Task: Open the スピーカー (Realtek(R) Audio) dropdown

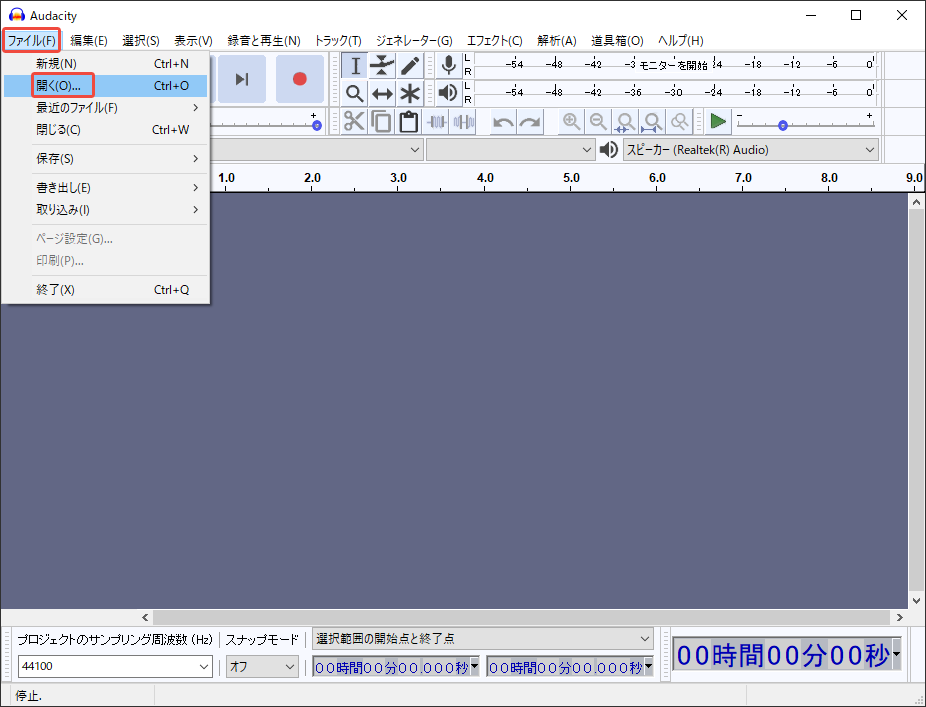Action: pos(750,150)
